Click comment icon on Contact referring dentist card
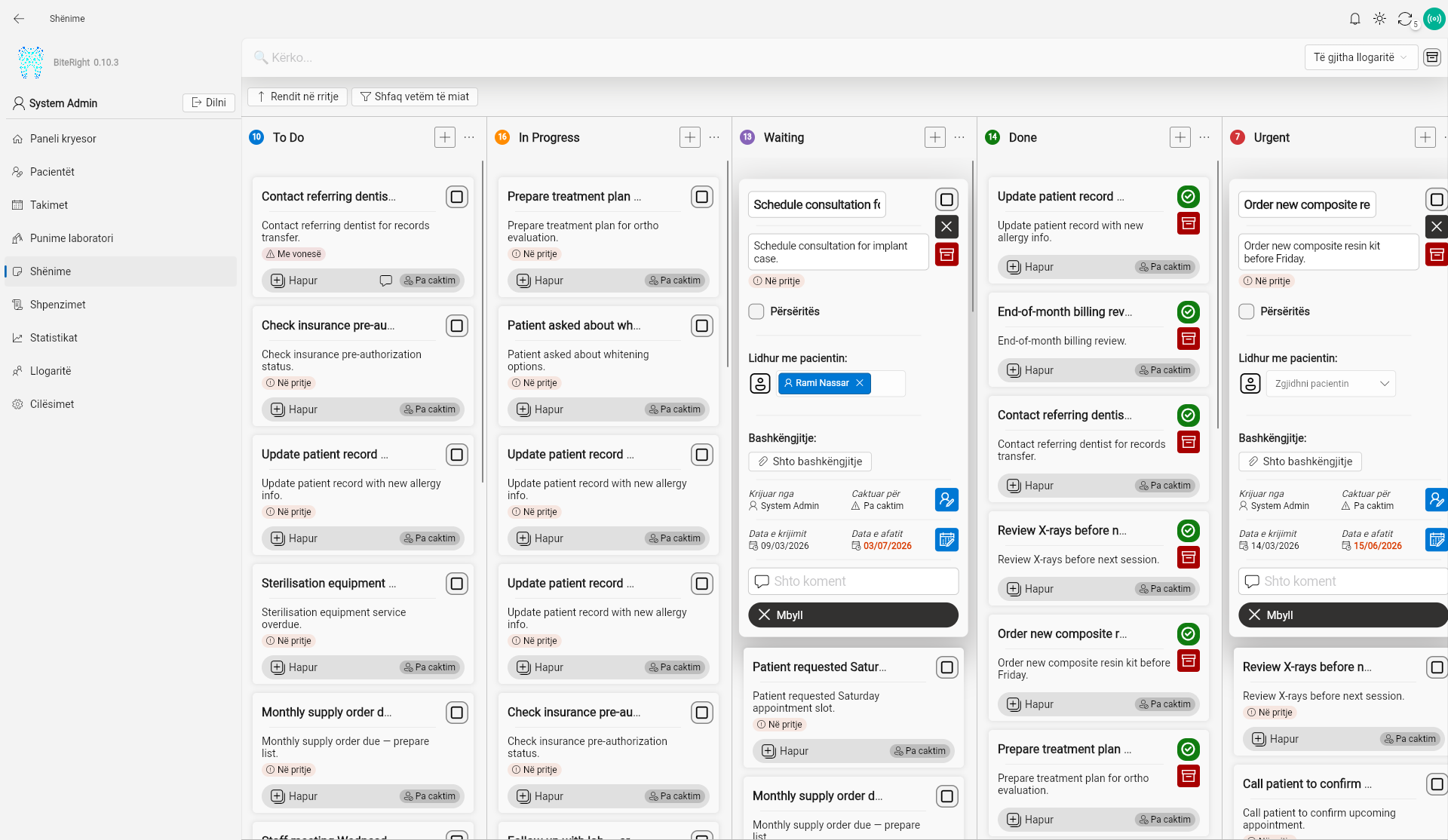The width and height of the screenshot is (1448, 840). [x=385, y=281]
